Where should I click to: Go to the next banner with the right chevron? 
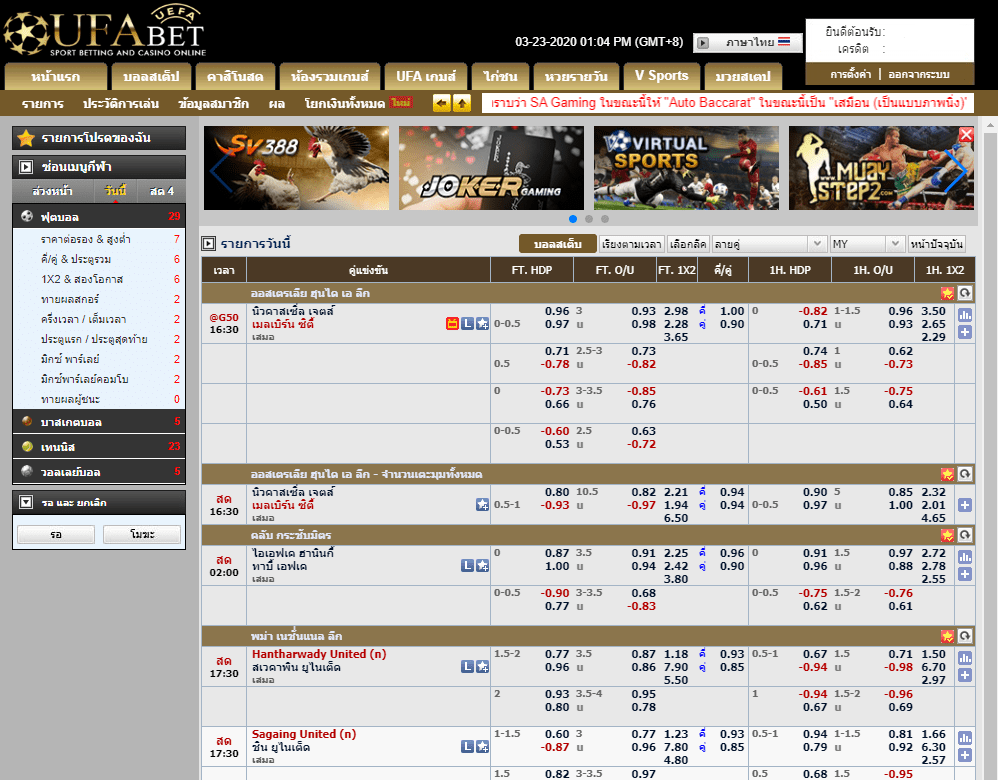tap(956, 169)
